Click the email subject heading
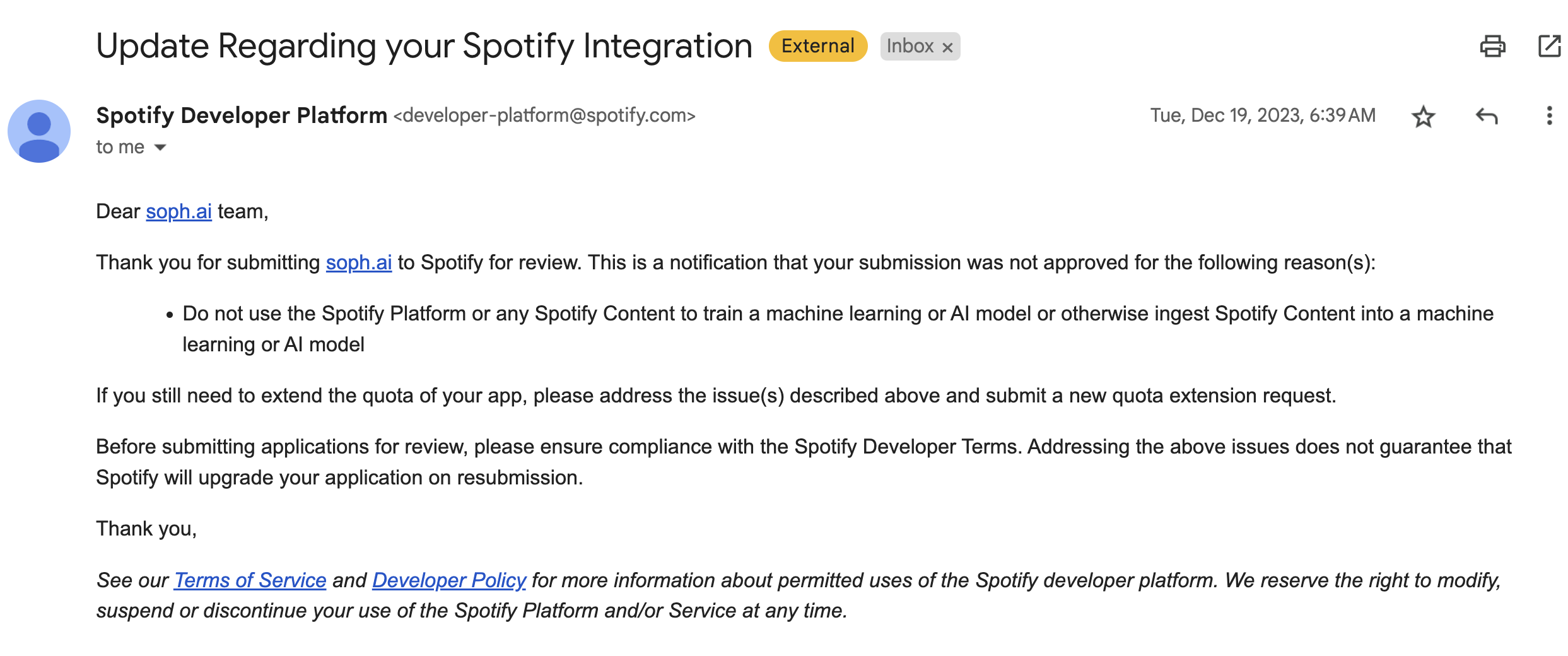Image resolution: width=1568 pixels, height=656 pixels. pyautogui.click(x=424, y=46)
